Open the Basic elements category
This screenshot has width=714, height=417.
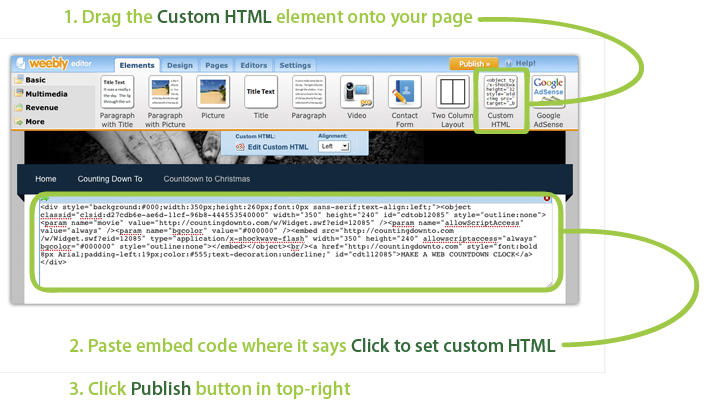click(x=30, y=80)
